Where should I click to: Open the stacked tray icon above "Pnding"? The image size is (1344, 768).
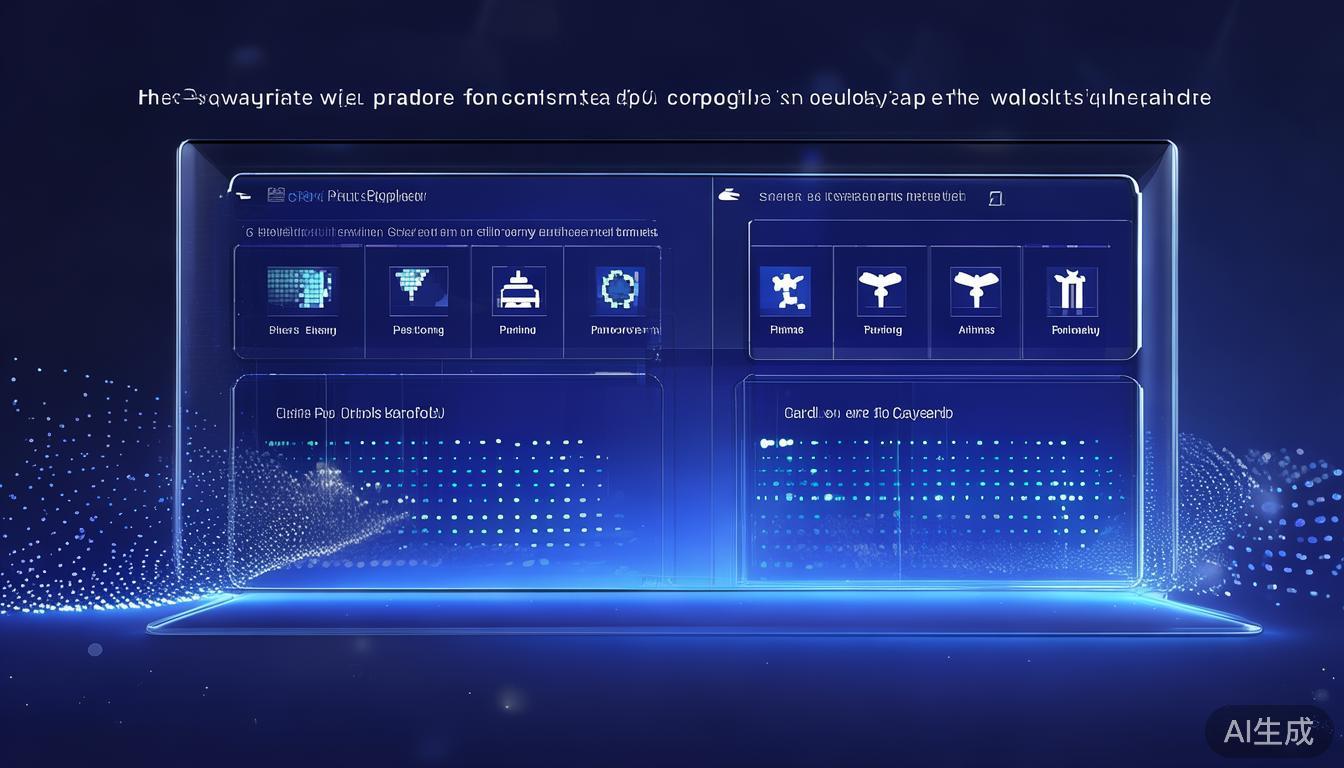pos(518,289)
